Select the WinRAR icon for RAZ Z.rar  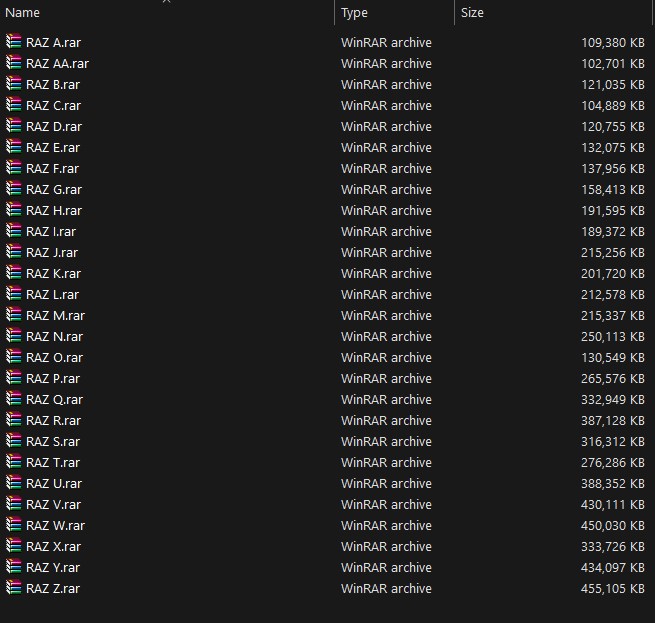pyautogui.click(x=13, y=588)
